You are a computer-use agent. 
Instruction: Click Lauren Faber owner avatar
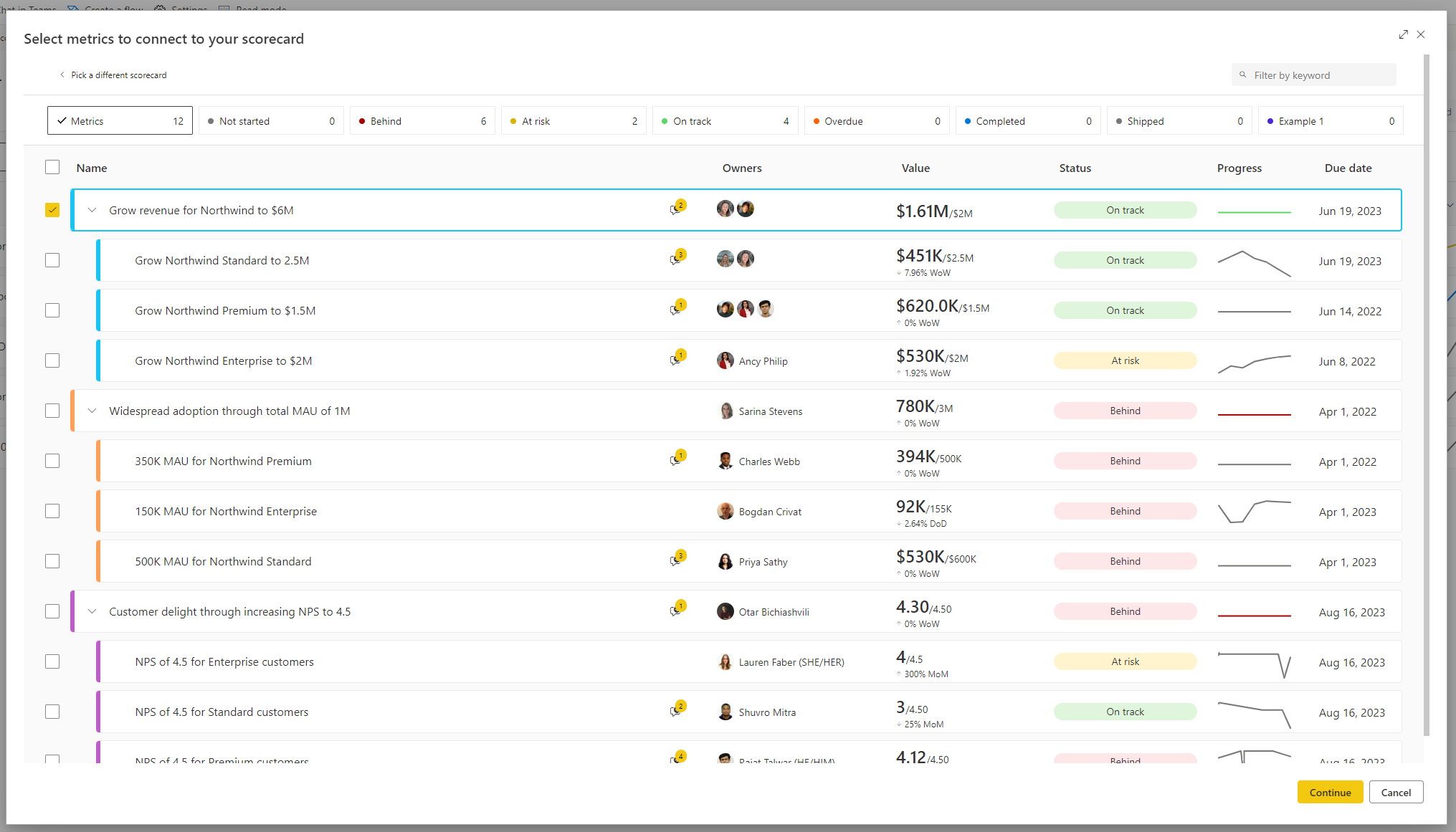coord(725,661)
